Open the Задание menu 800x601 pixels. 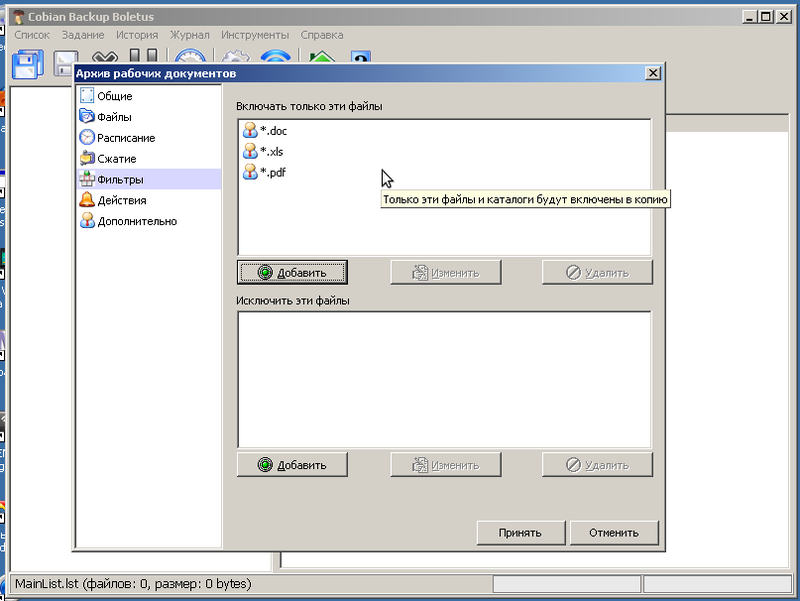83,35
